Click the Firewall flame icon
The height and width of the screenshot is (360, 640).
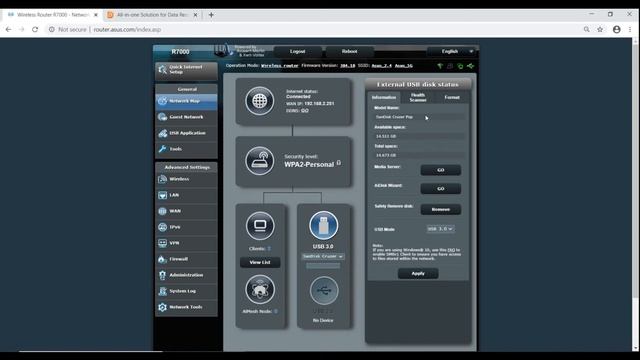tap(162, 259)
